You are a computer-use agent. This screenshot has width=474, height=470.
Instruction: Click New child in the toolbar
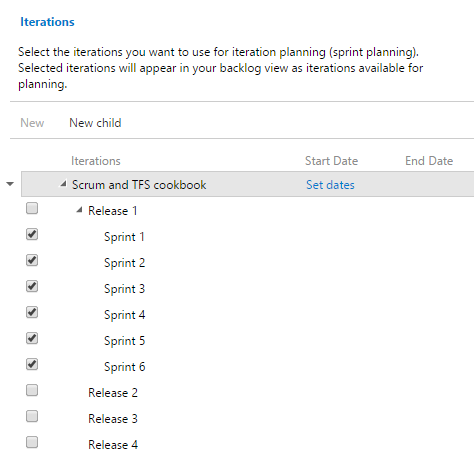pyautogui.click(x=95, y=123)
